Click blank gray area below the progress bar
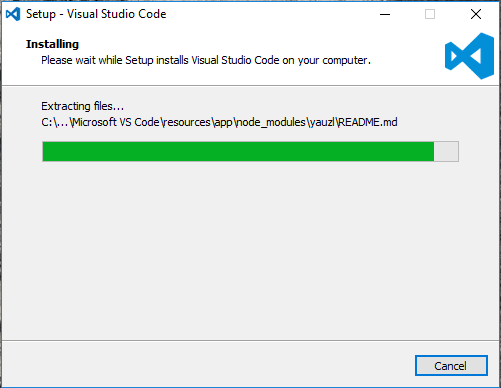The width and height of the screenshot is (501, 388). click(250, 250)
